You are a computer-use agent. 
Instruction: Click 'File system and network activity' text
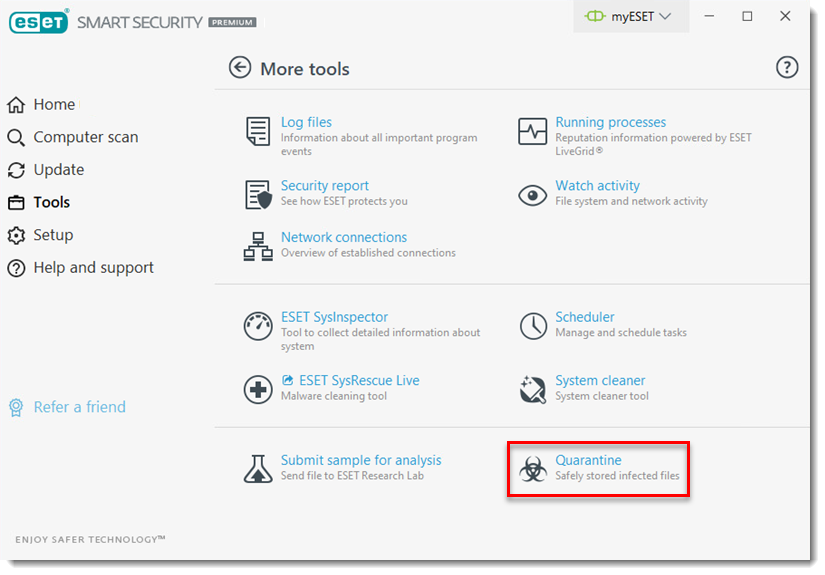631,201
